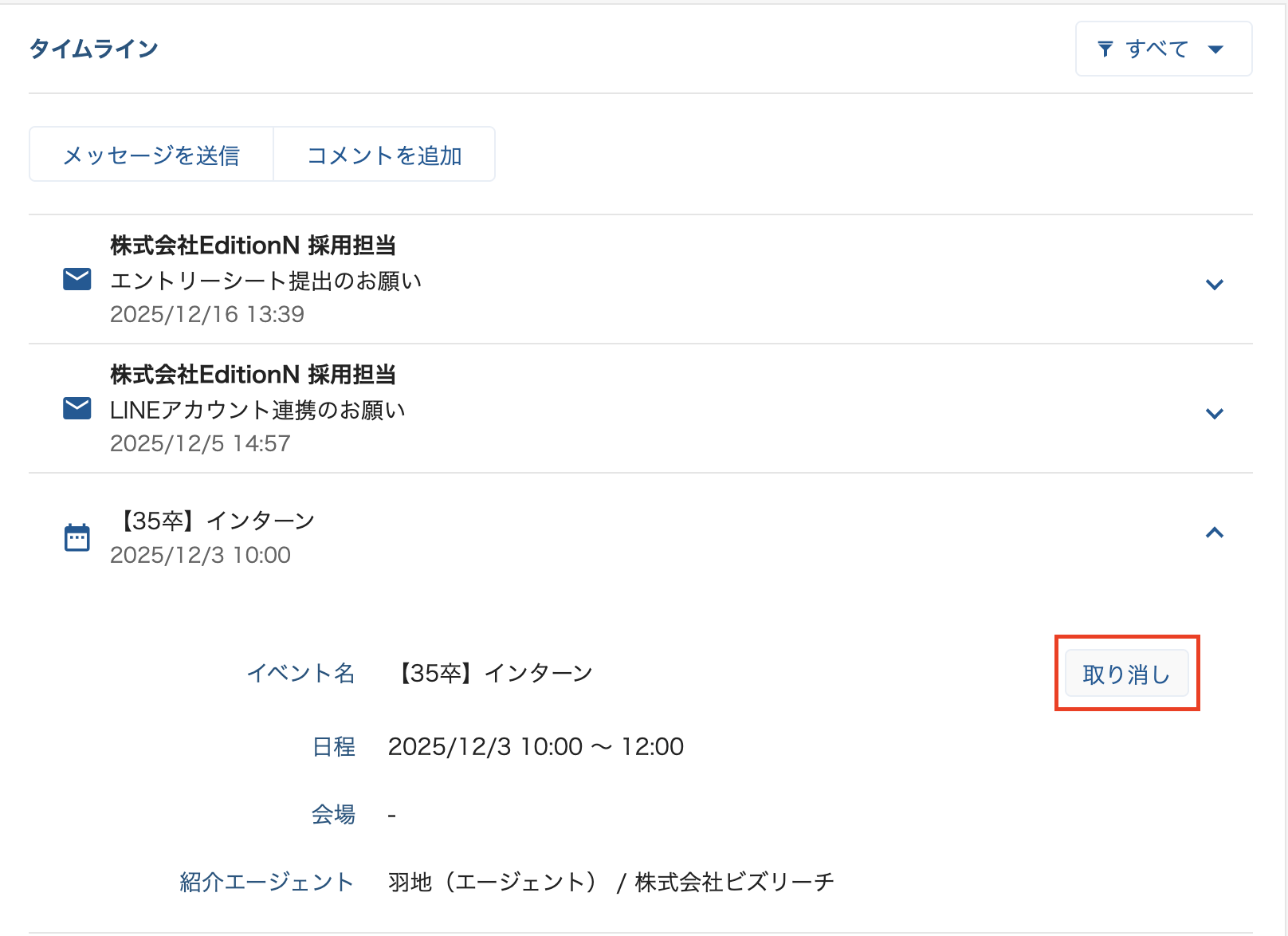
Task: Click the 【35卒】インターン title with calendar icon
Action: (215, 521)
